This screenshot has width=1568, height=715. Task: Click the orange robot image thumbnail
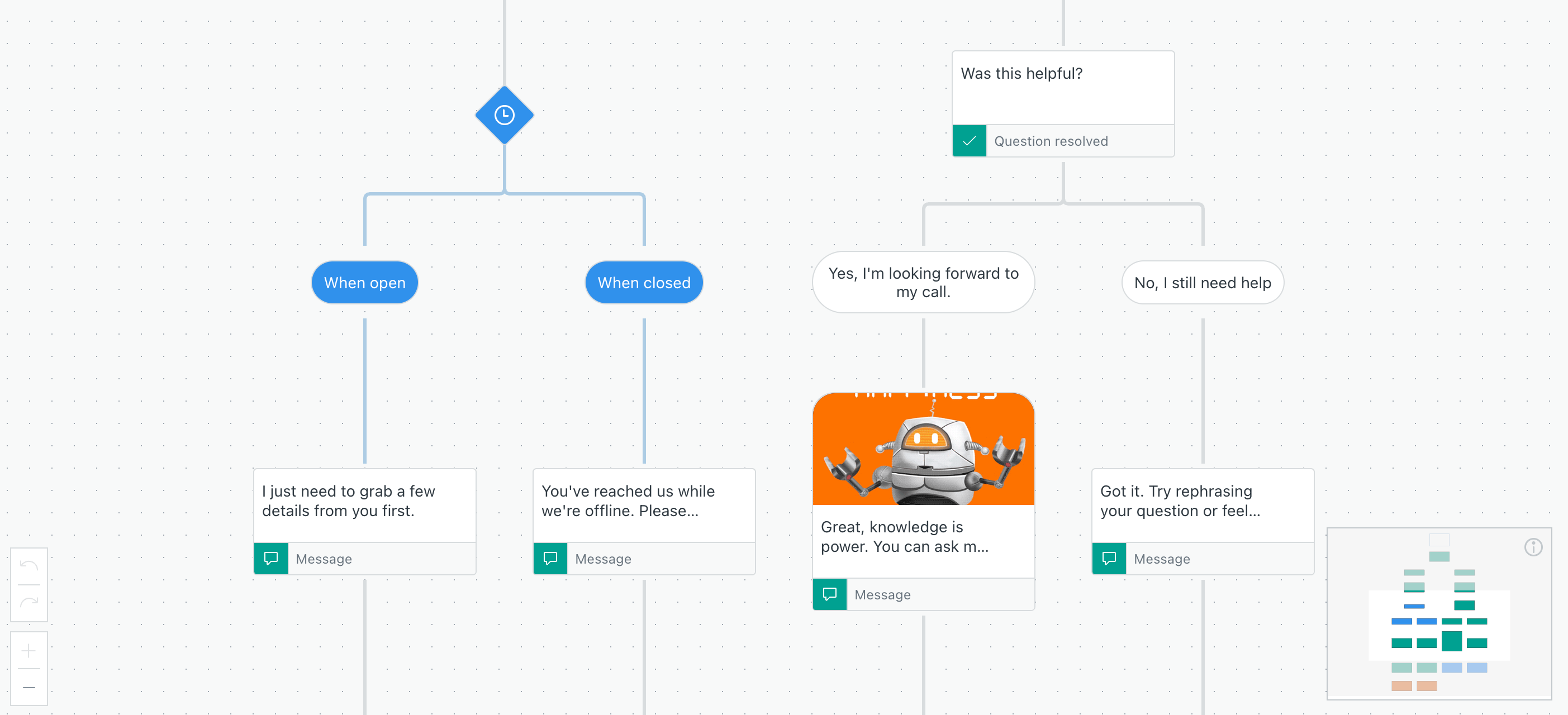coord(922,449)
